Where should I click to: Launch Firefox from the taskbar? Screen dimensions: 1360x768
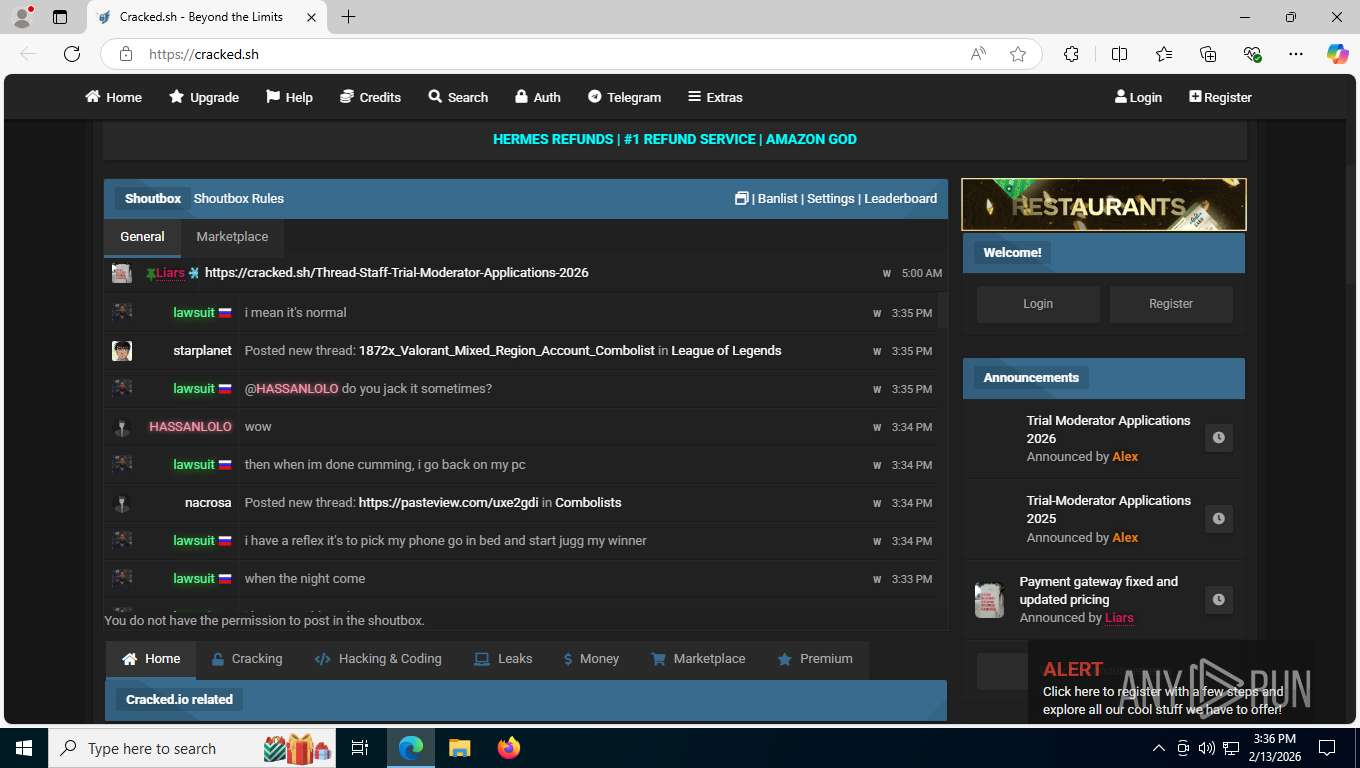pyautogui.click(x=509, y=748)
